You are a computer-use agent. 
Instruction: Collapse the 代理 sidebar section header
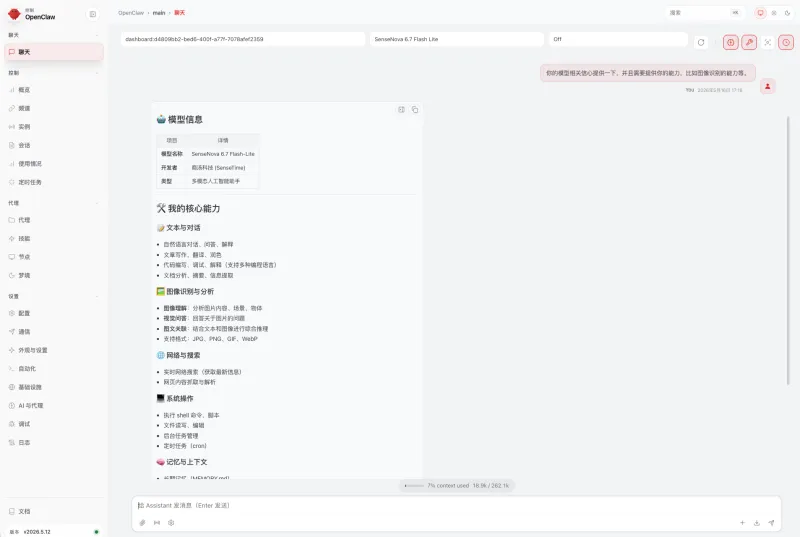(54, 203)
